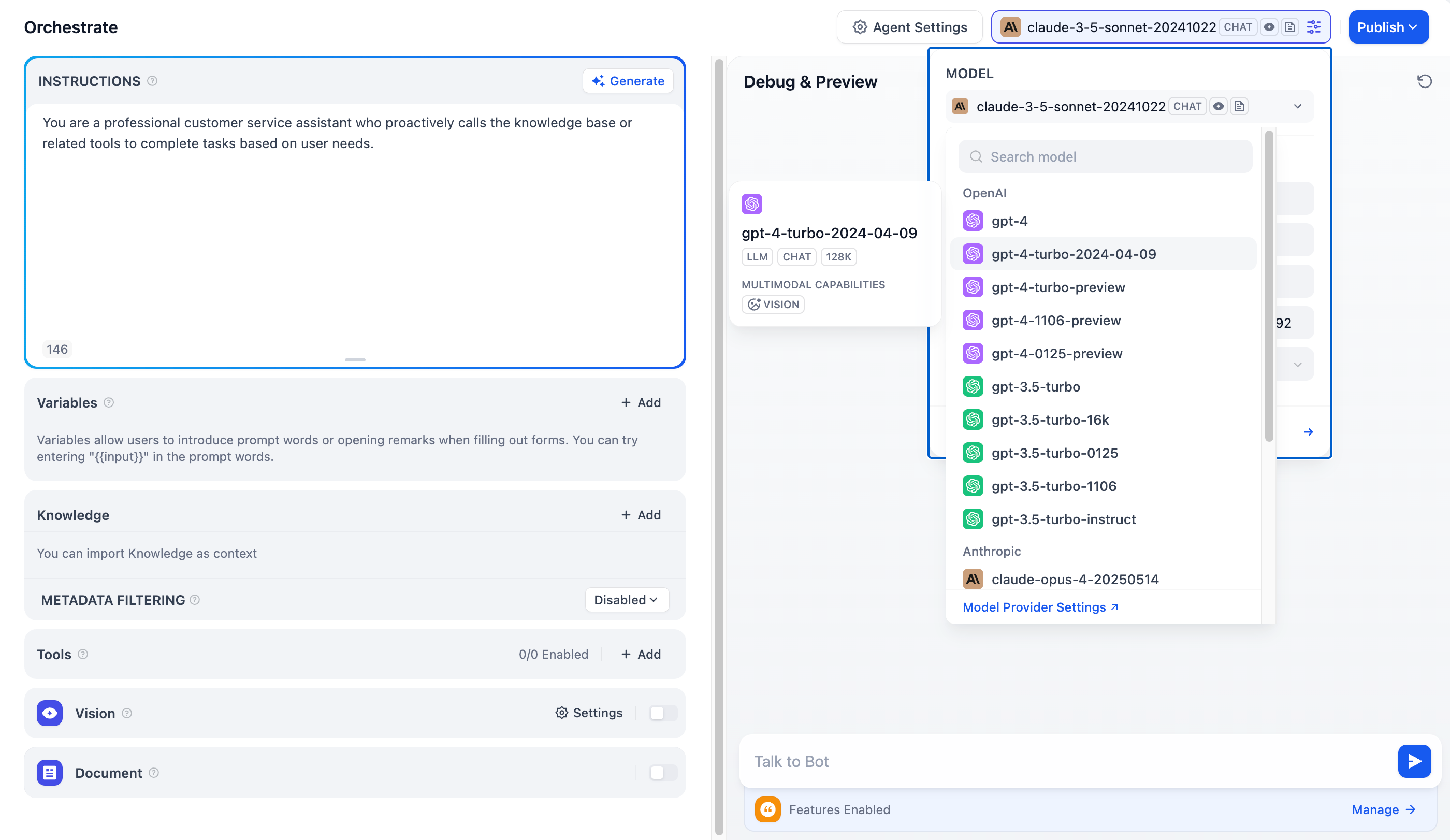Click the Document help question icon
Screen dimensions: 1450x840
154,773
